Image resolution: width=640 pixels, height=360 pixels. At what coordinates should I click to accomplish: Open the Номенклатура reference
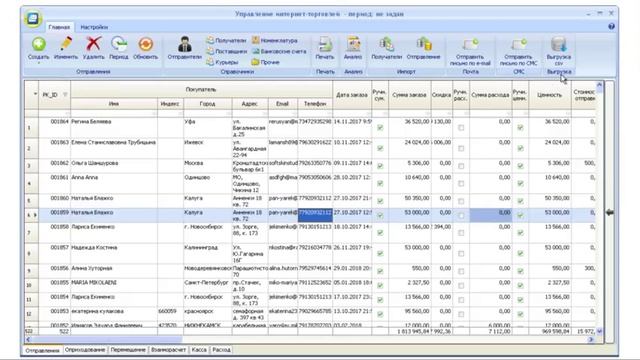pyautogui.click(x=275, y=40)
